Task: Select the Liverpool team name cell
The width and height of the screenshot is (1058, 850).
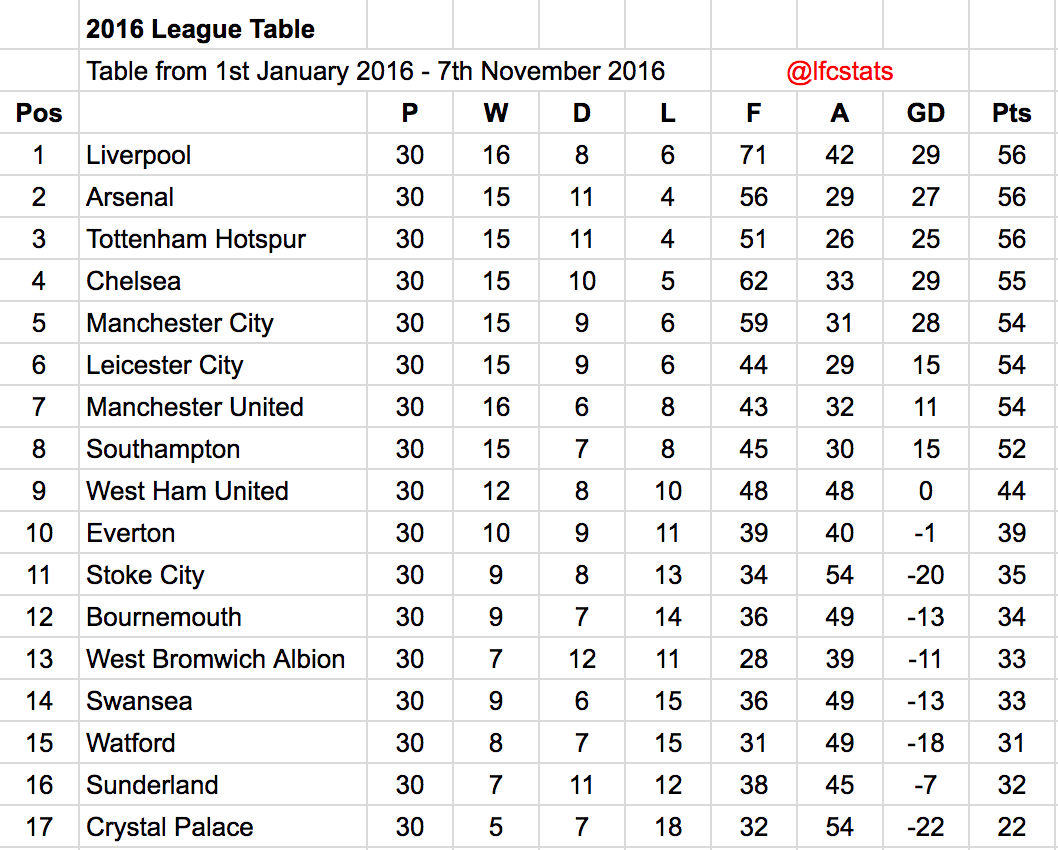Action: tap(223, 154)
